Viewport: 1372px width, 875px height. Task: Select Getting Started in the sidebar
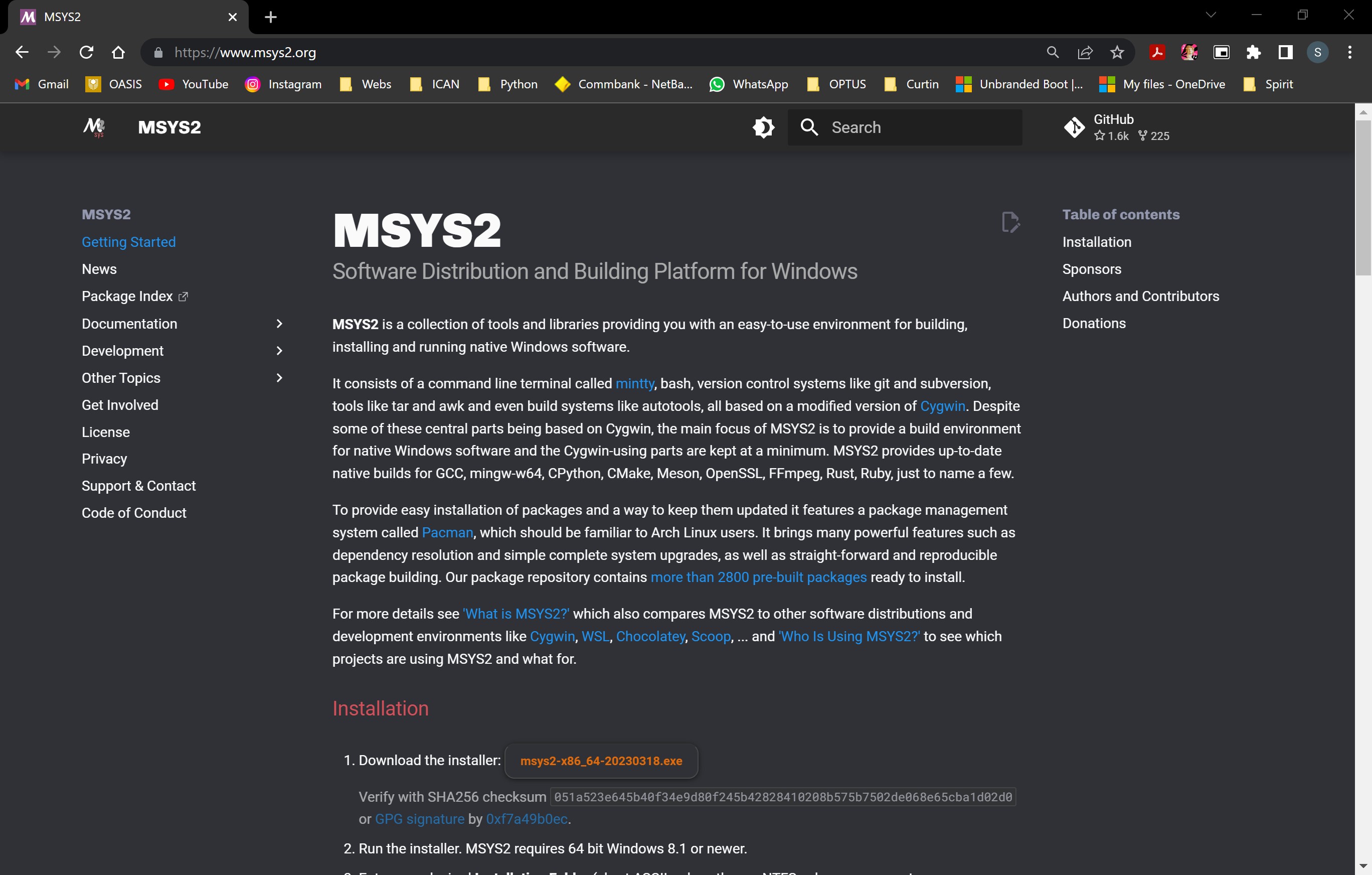tap(128, 242)
